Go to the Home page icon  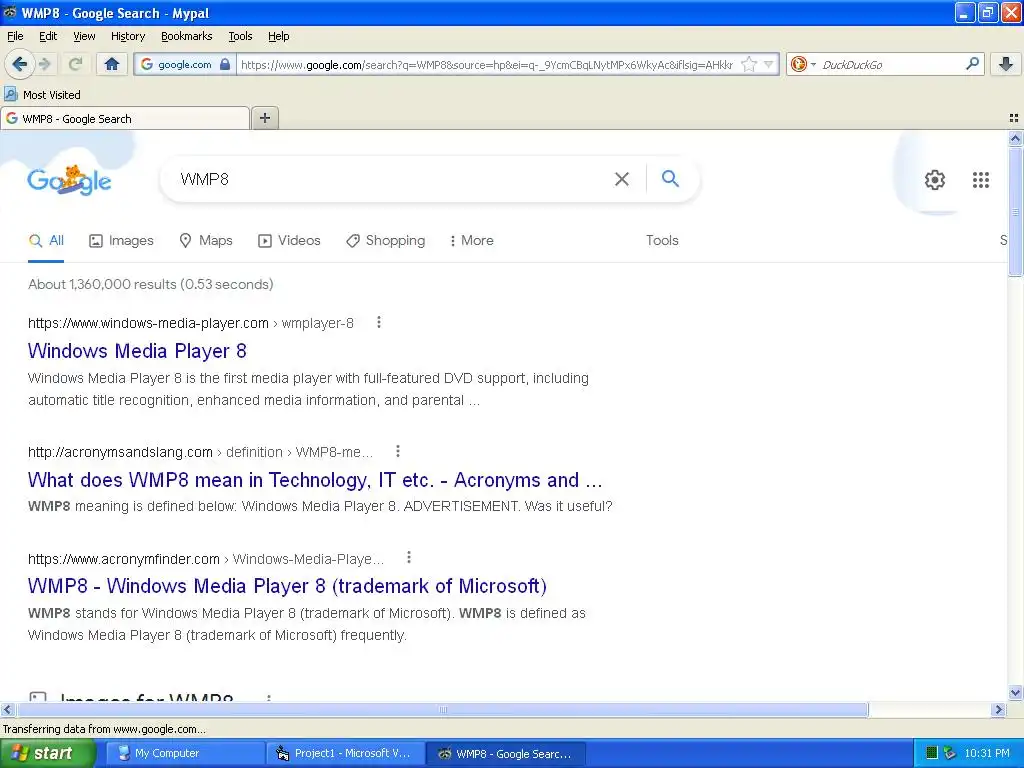[x=112, y=64]
